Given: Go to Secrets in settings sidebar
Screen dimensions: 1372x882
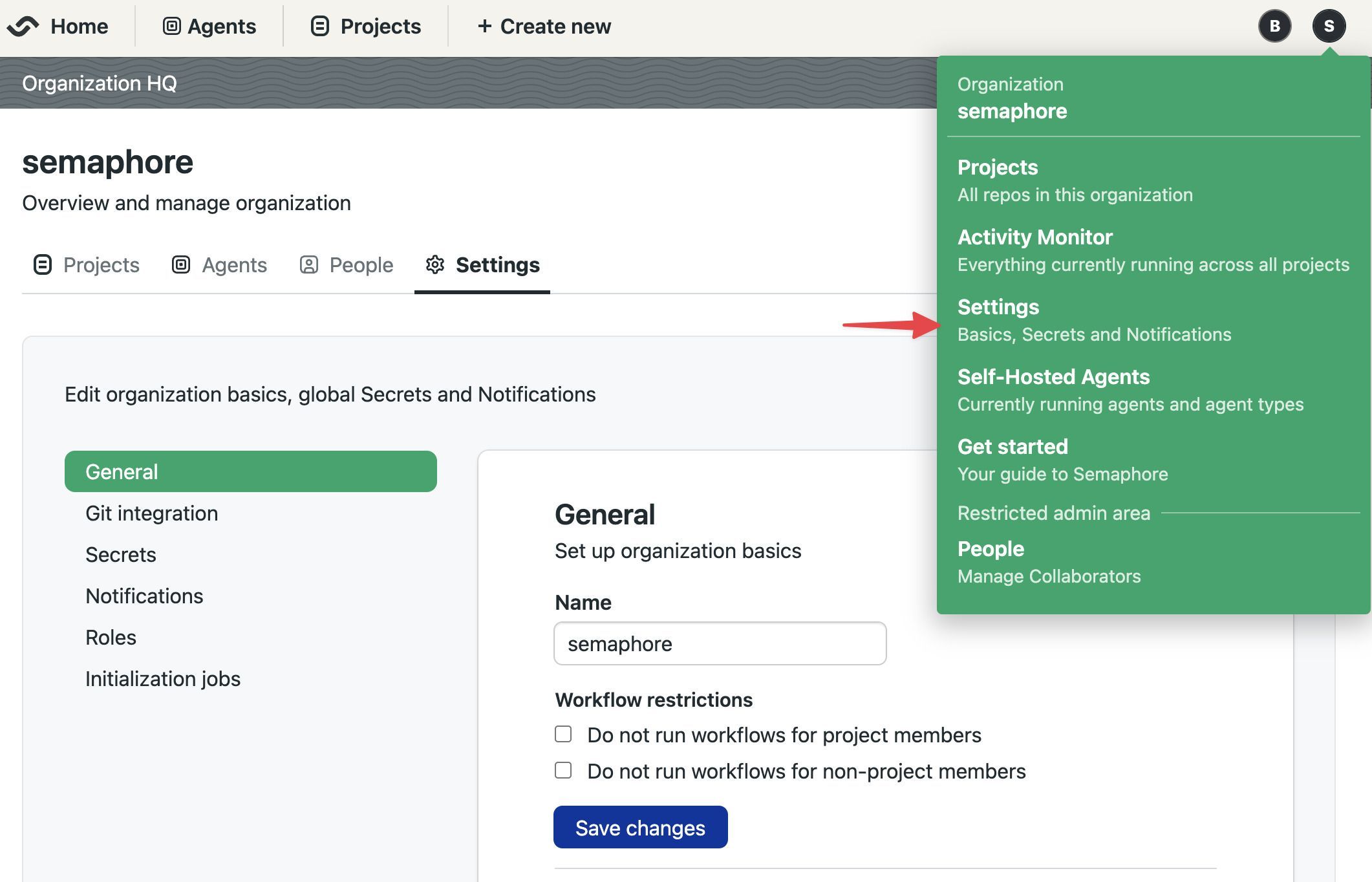Looking at the screenshot, I should (x=121, y=555).
